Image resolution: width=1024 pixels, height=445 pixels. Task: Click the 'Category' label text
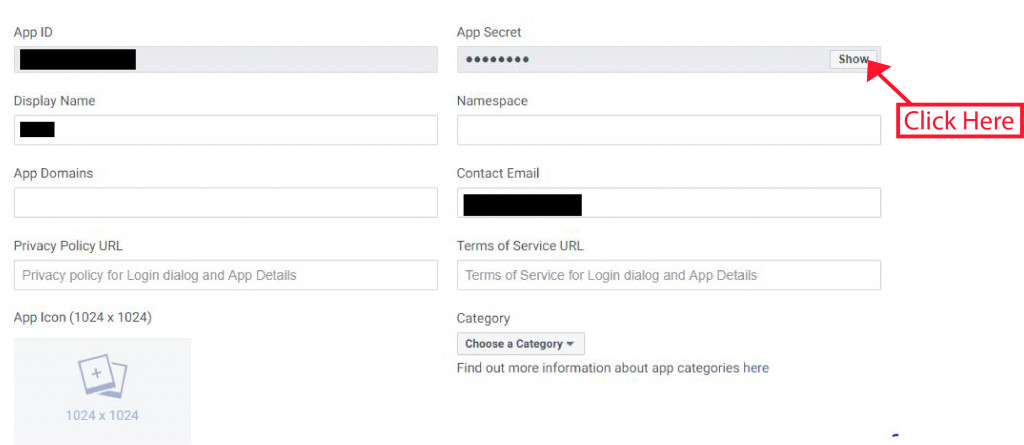point(483,318)
